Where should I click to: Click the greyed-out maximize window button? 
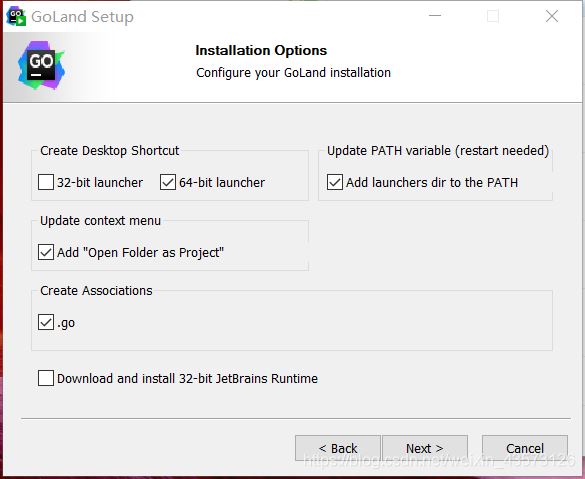point(493,16)
